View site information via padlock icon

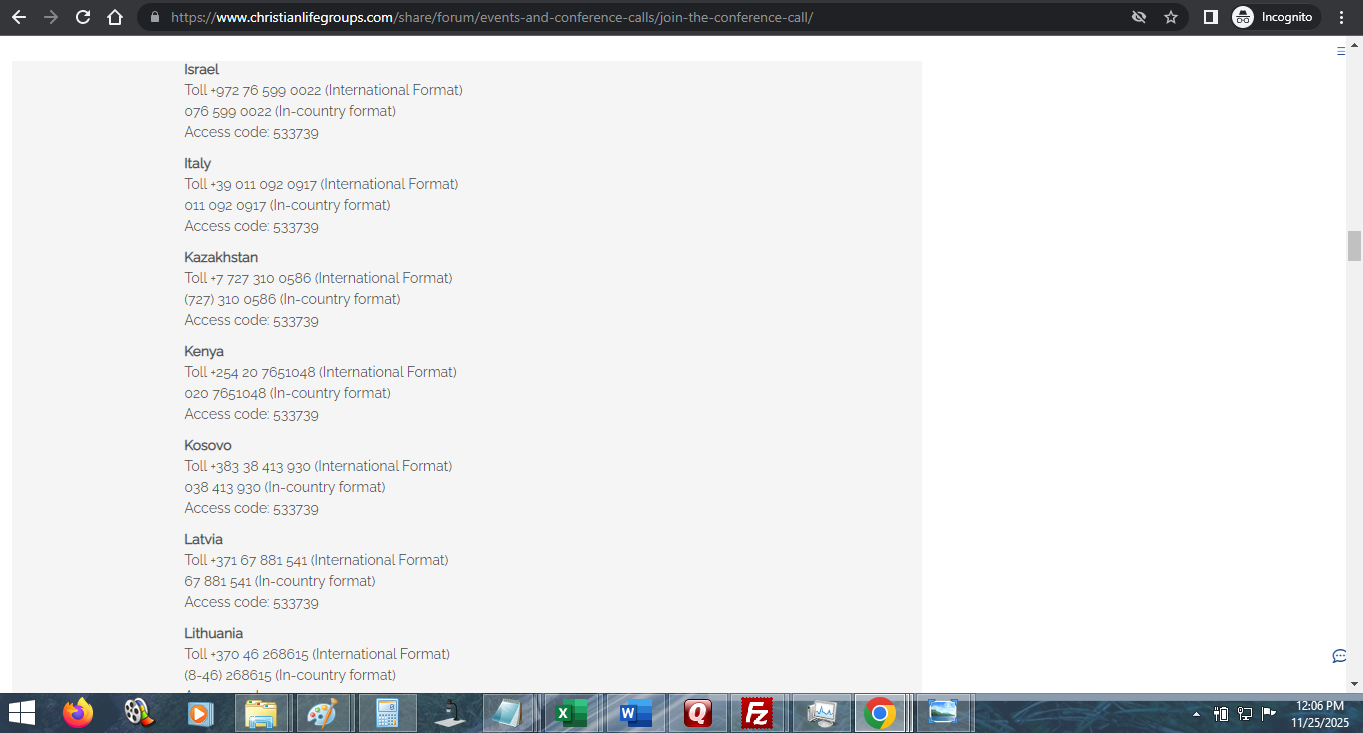point(154,17)
